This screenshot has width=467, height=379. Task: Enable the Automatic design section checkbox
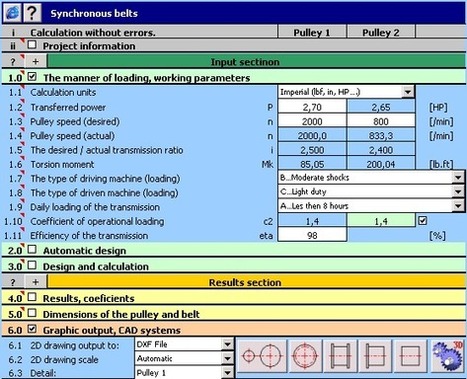(32, 249)
